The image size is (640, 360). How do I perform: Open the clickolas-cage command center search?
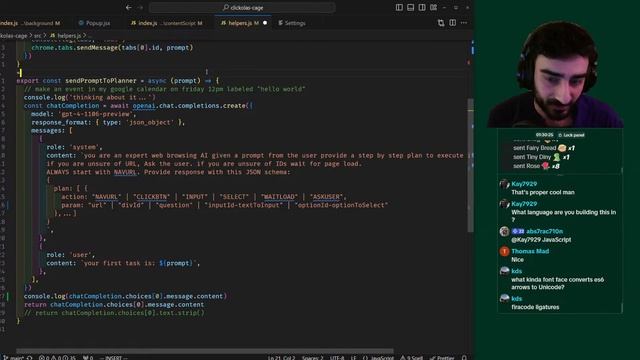point(242,7)
